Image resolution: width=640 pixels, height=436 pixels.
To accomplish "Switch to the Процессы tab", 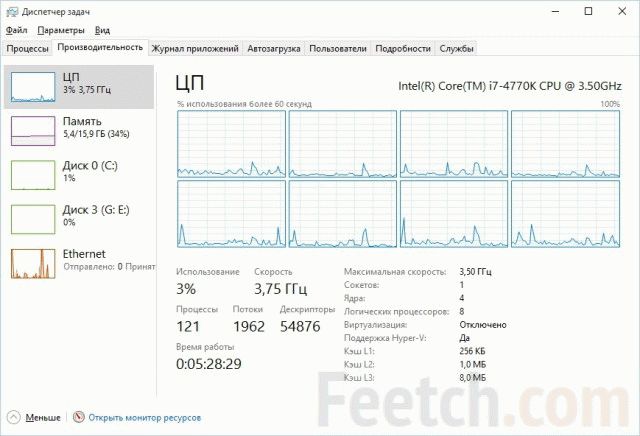I will 27,49.
